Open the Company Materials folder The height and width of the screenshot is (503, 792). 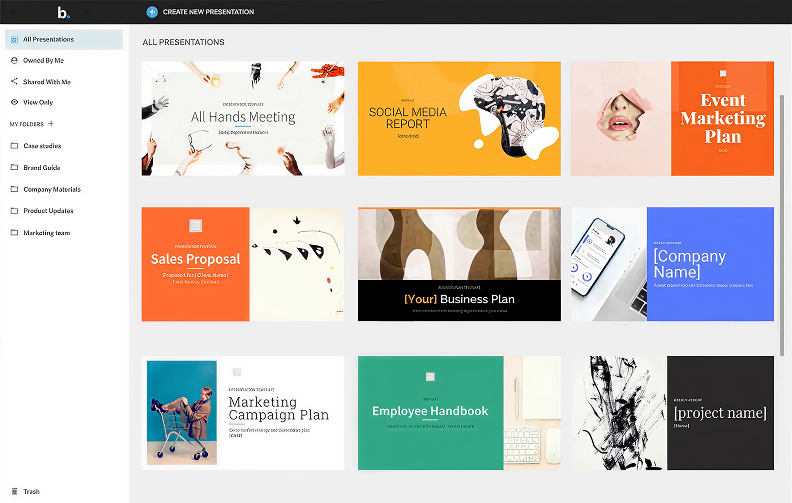tap(52, 189)
